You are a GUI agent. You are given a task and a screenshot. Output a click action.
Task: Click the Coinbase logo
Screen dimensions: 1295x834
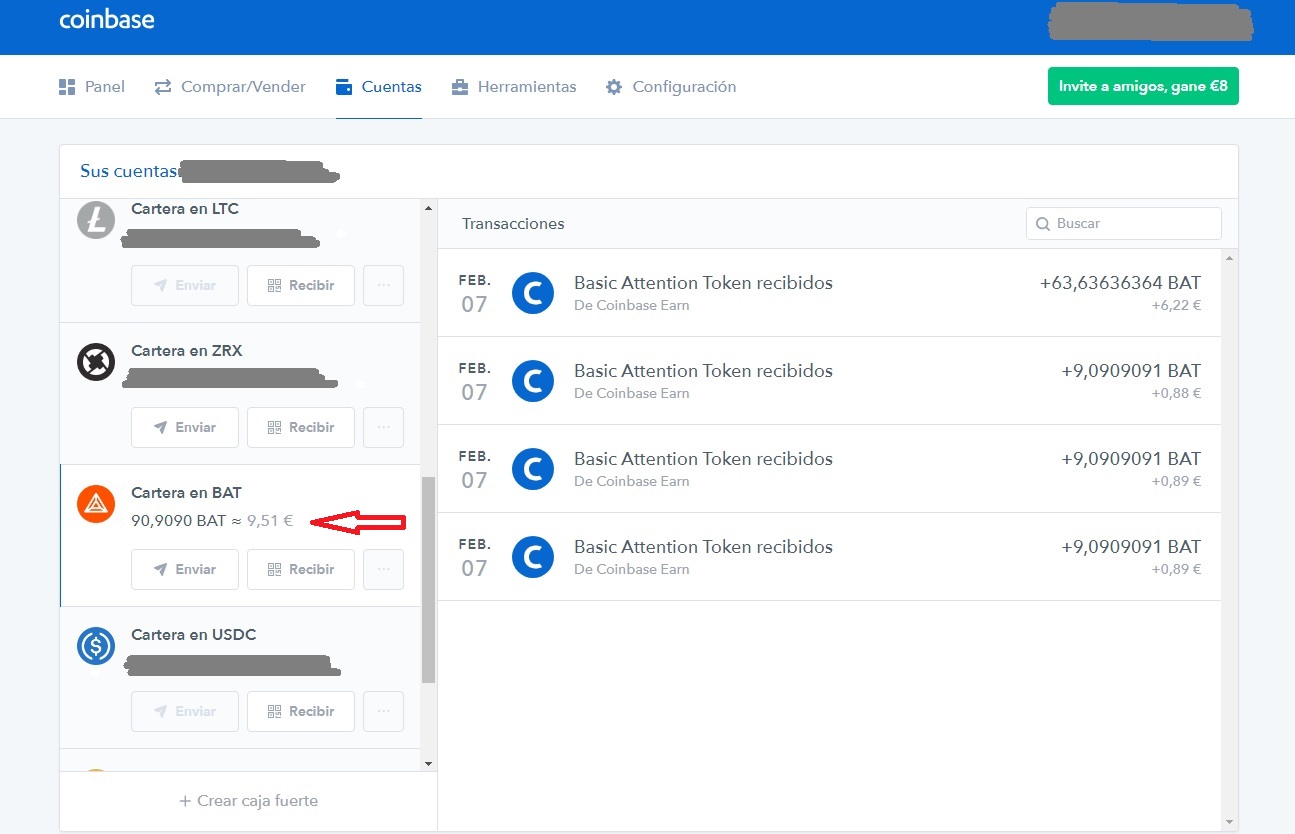pyautogui.click(x=107, y=19)
